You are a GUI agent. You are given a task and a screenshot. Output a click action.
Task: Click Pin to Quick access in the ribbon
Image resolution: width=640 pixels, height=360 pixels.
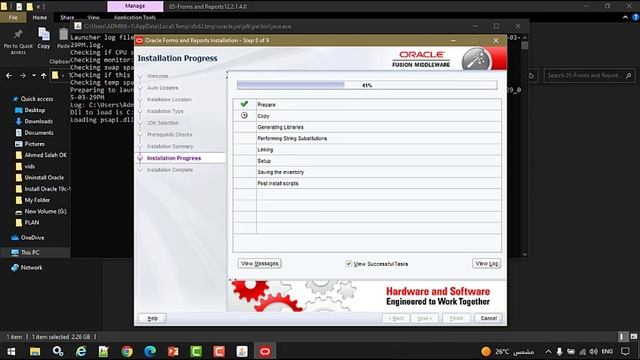[18, 41]
